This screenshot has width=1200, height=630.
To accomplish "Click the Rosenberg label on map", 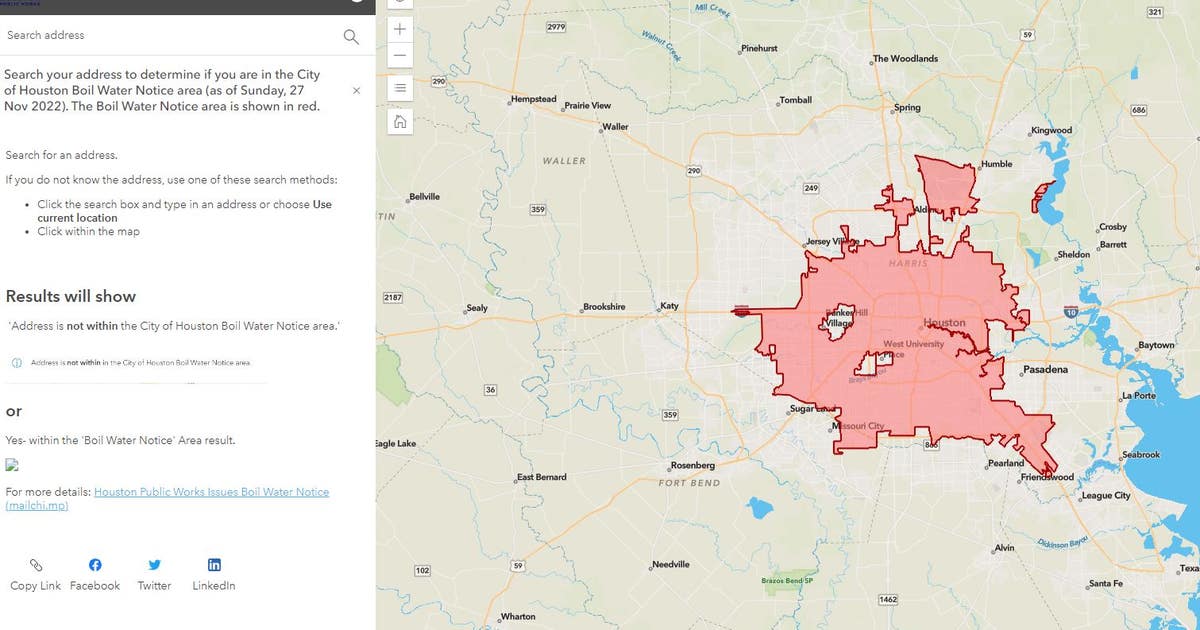I will pyautogui.click(x=692, y=465).
